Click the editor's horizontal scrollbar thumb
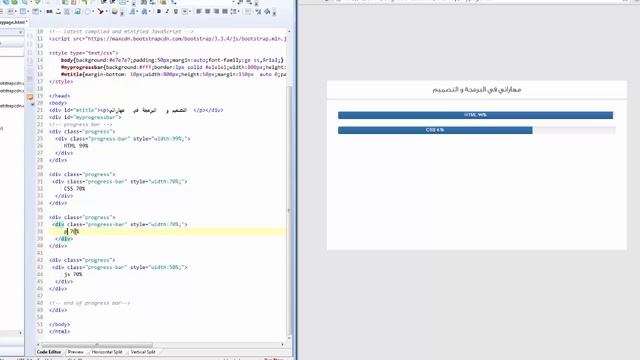This screenshot has height=360, width=640. coord(97,345)
